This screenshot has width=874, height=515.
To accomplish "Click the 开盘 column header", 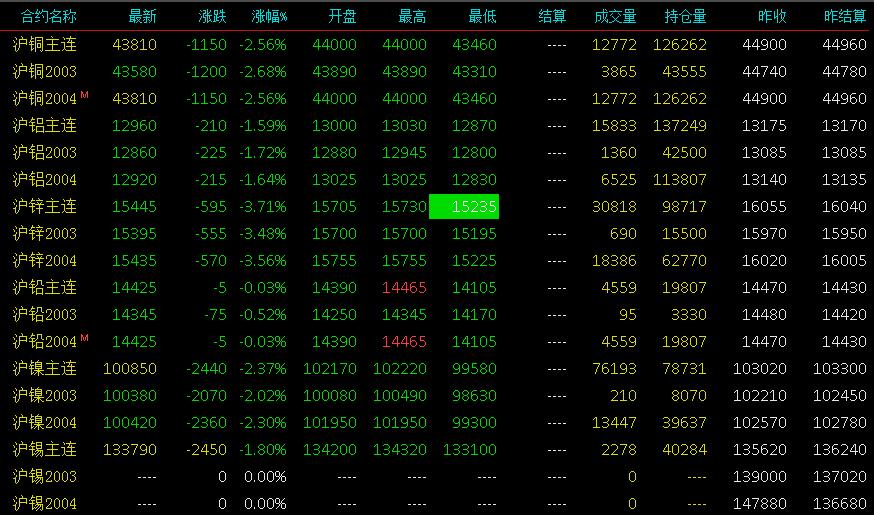I will point(342,17).
